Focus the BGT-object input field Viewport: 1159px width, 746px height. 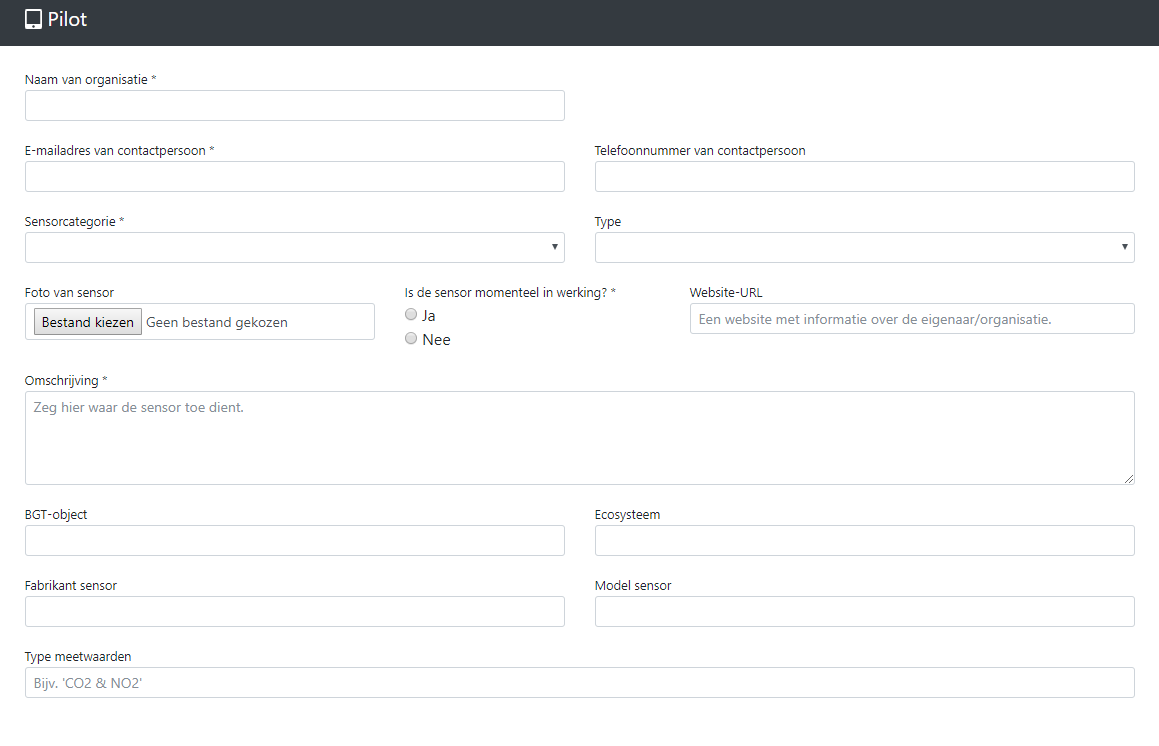click(x=294, y=541)
